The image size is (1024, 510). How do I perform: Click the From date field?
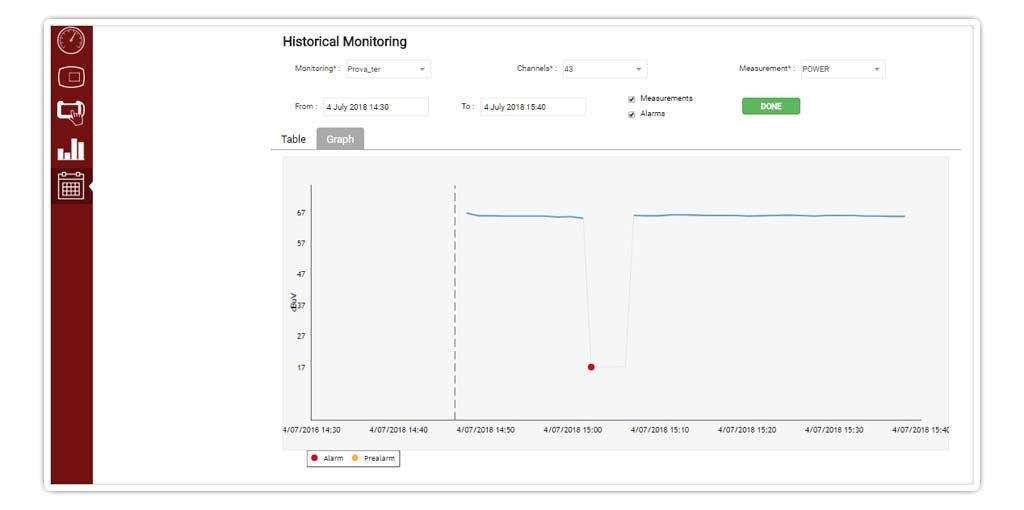(x=376, y=107)
